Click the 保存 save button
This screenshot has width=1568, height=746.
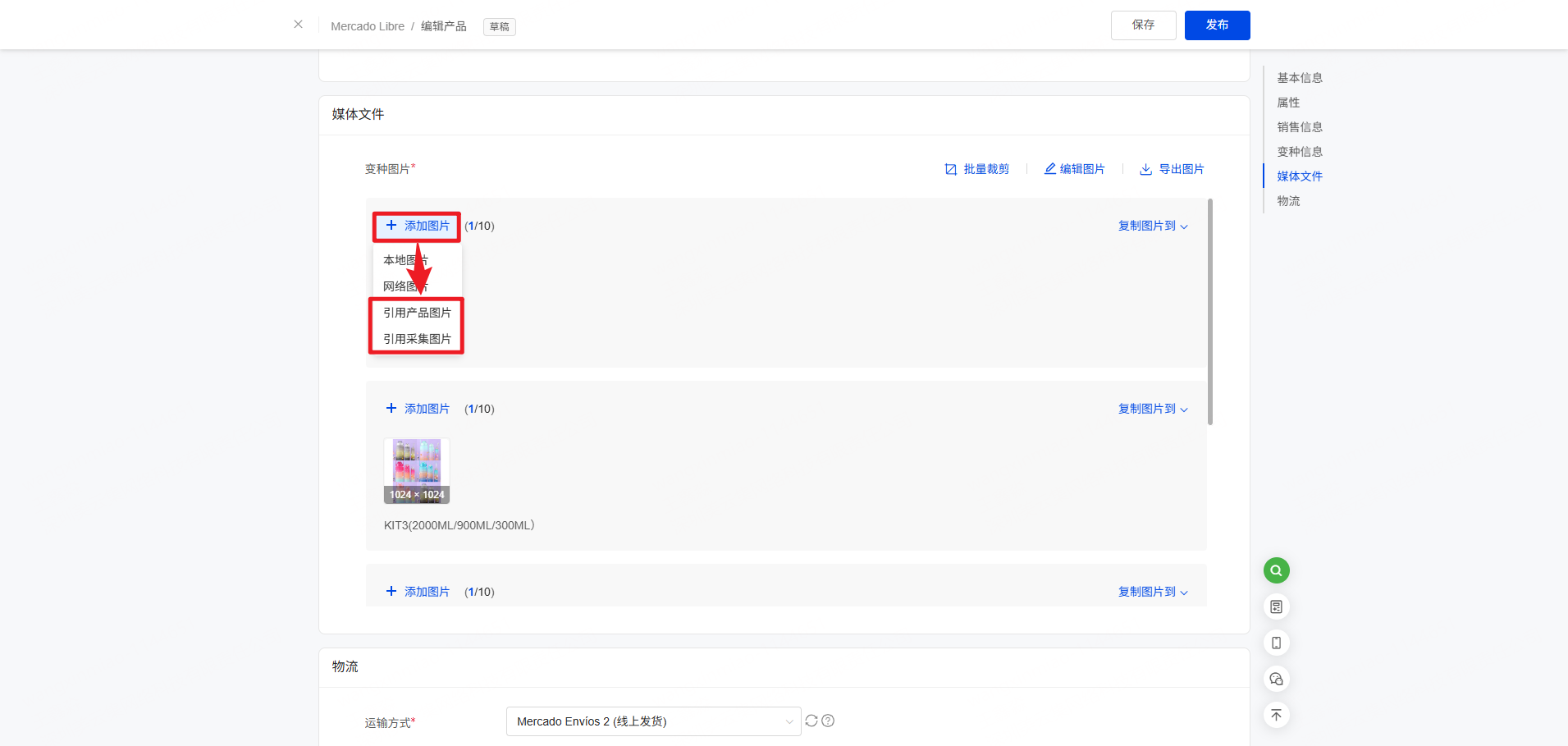tap(1143, 25)
